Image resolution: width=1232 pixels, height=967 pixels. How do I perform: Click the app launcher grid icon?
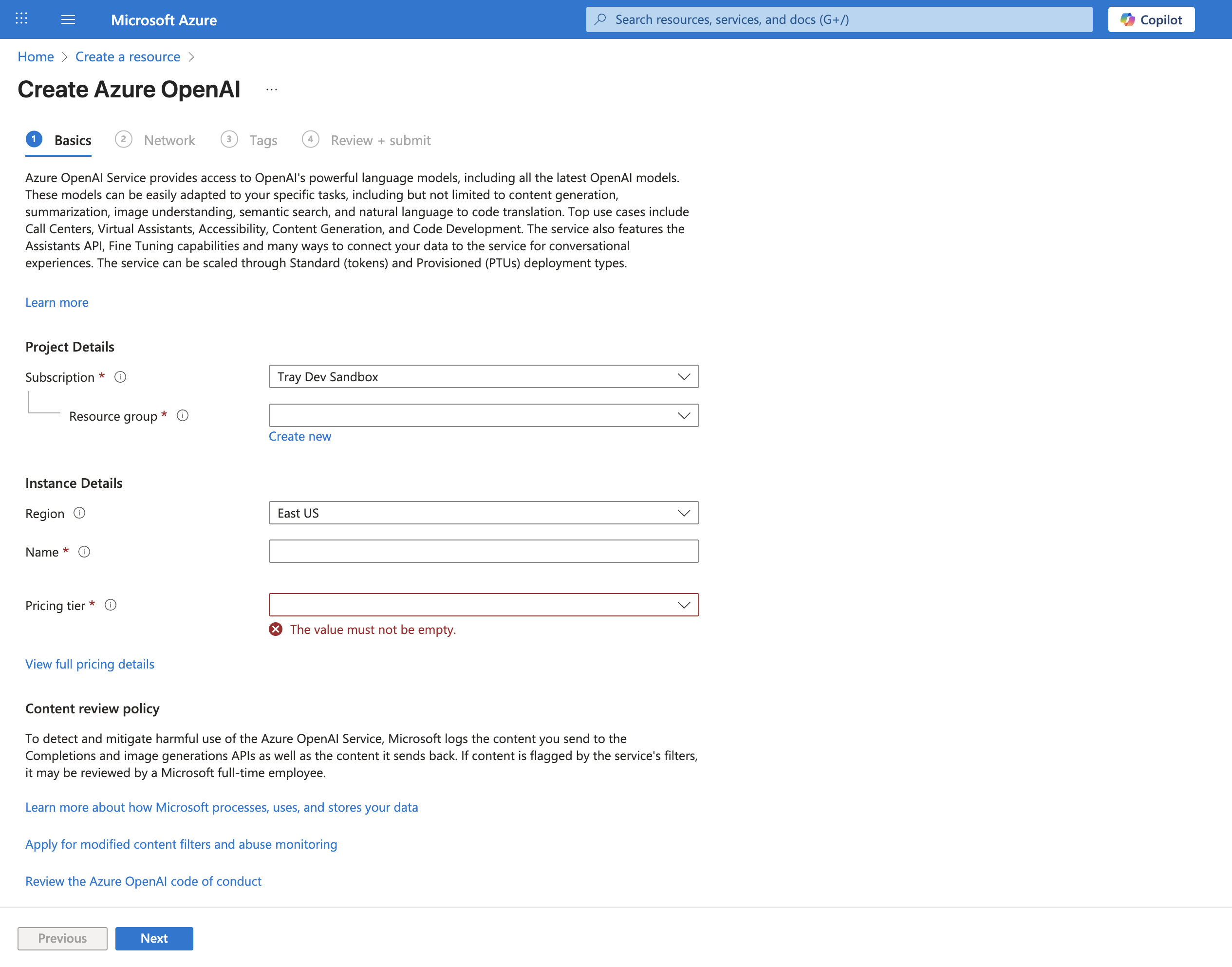point(21,19)
